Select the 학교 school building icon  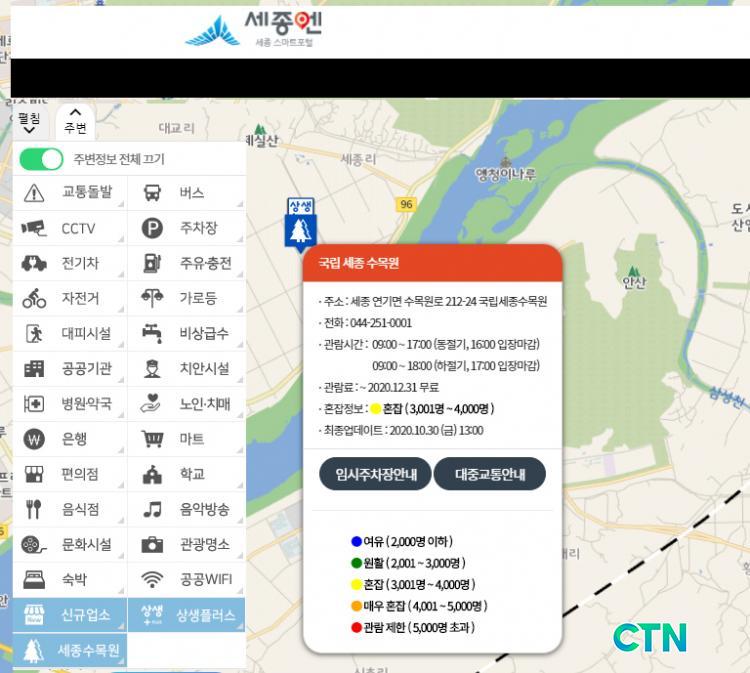point(152,474)
